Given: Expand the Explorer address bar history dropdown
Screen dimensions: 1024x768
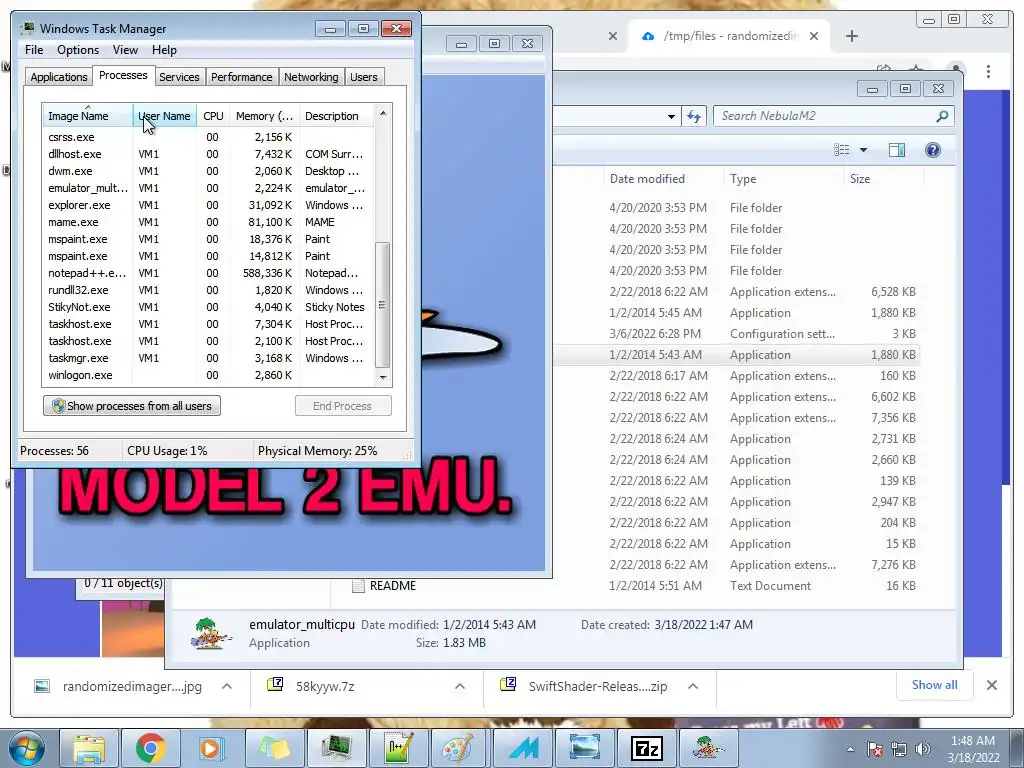Looking at the screenshot, I should 671,116.
